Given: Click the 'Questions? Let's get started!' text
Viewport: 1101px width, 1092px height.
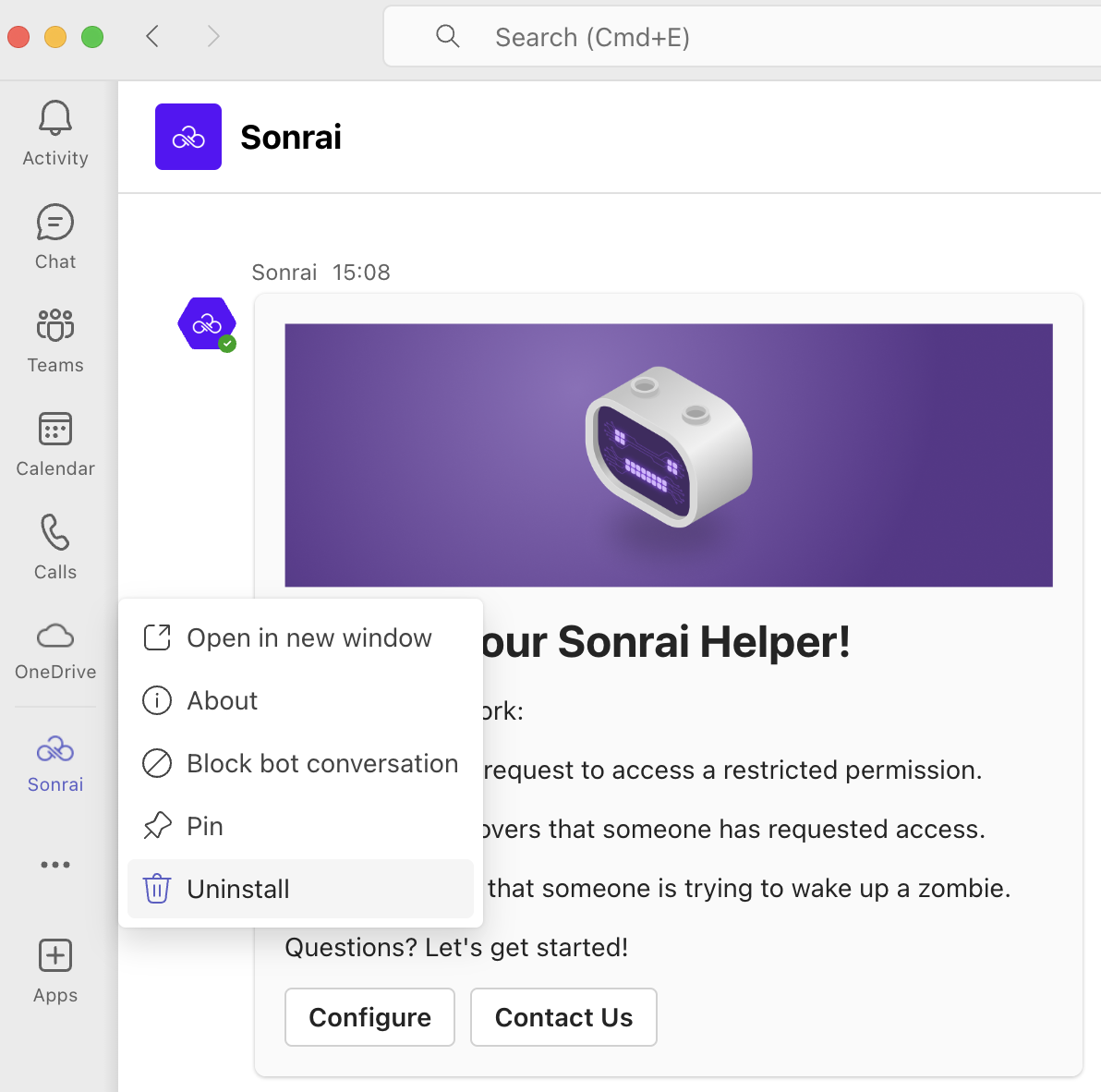Looking at the screenshot, I should (456, 947).
